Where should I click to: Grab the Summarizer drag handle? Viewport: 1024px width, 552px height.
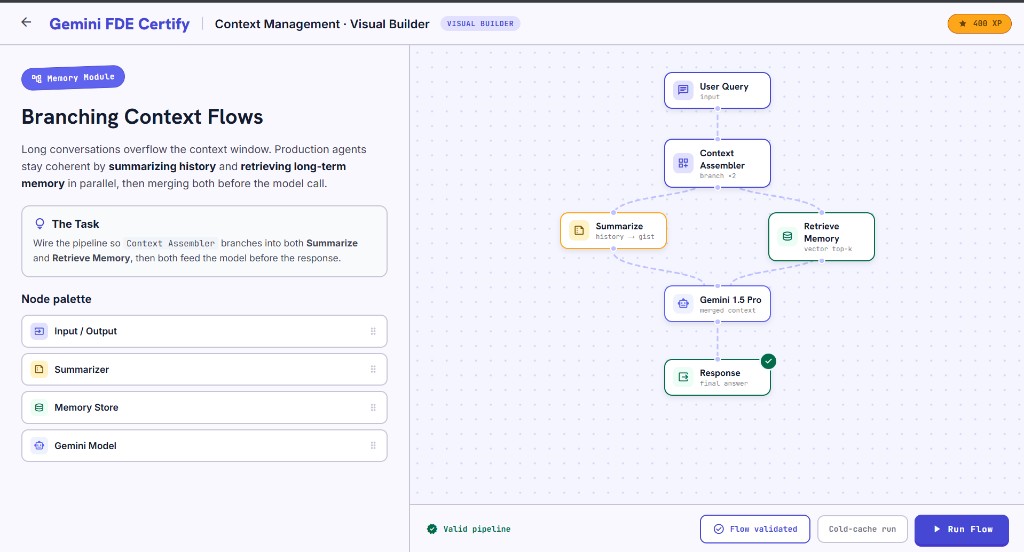(x=373, y=369)
